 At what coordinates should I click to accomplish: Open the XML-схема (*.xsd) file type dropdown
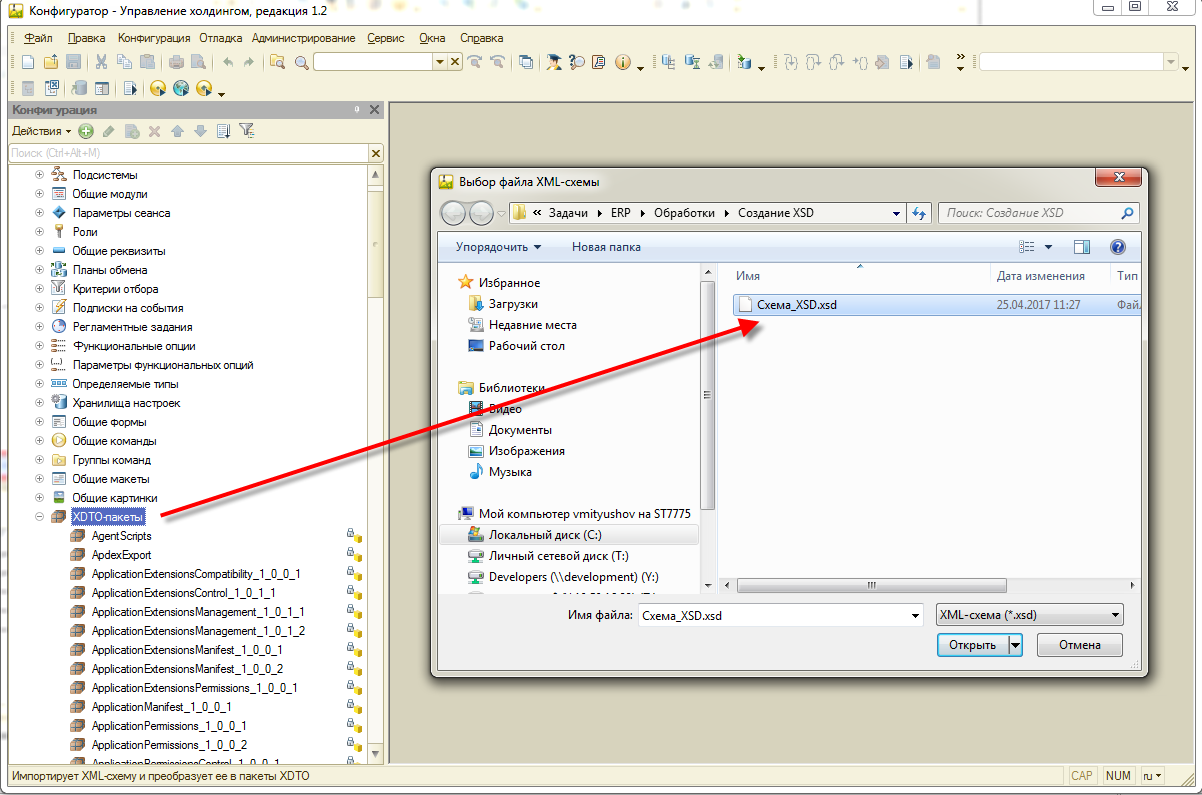coord(1028,615)
